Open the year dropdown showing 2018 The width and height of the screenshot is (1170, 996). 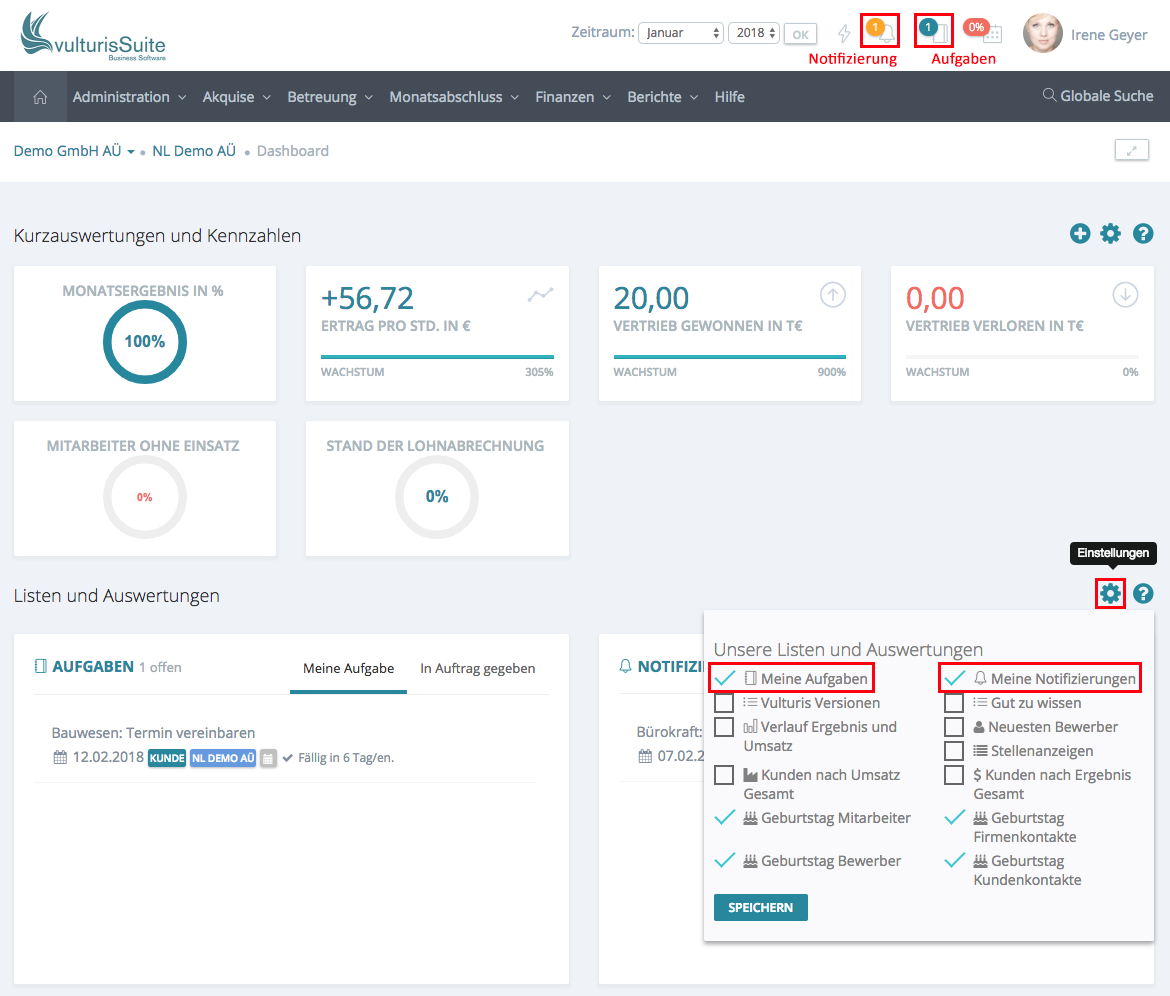tap(753, 33)
